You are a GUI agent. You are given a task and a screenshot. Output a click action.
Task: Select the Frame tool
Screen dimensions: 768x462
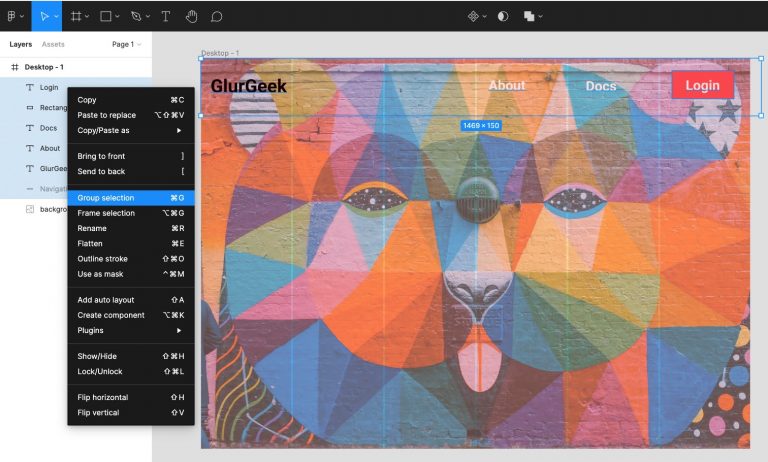(75, 16)
